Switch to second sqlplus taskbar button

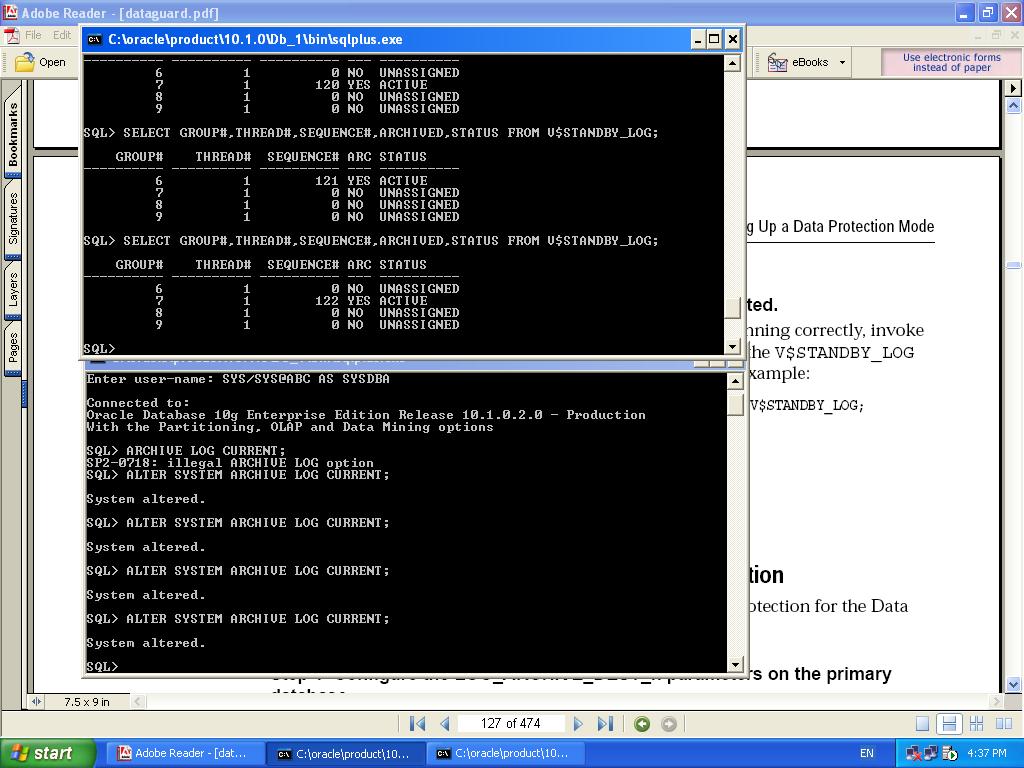click(x=505, y=753)
